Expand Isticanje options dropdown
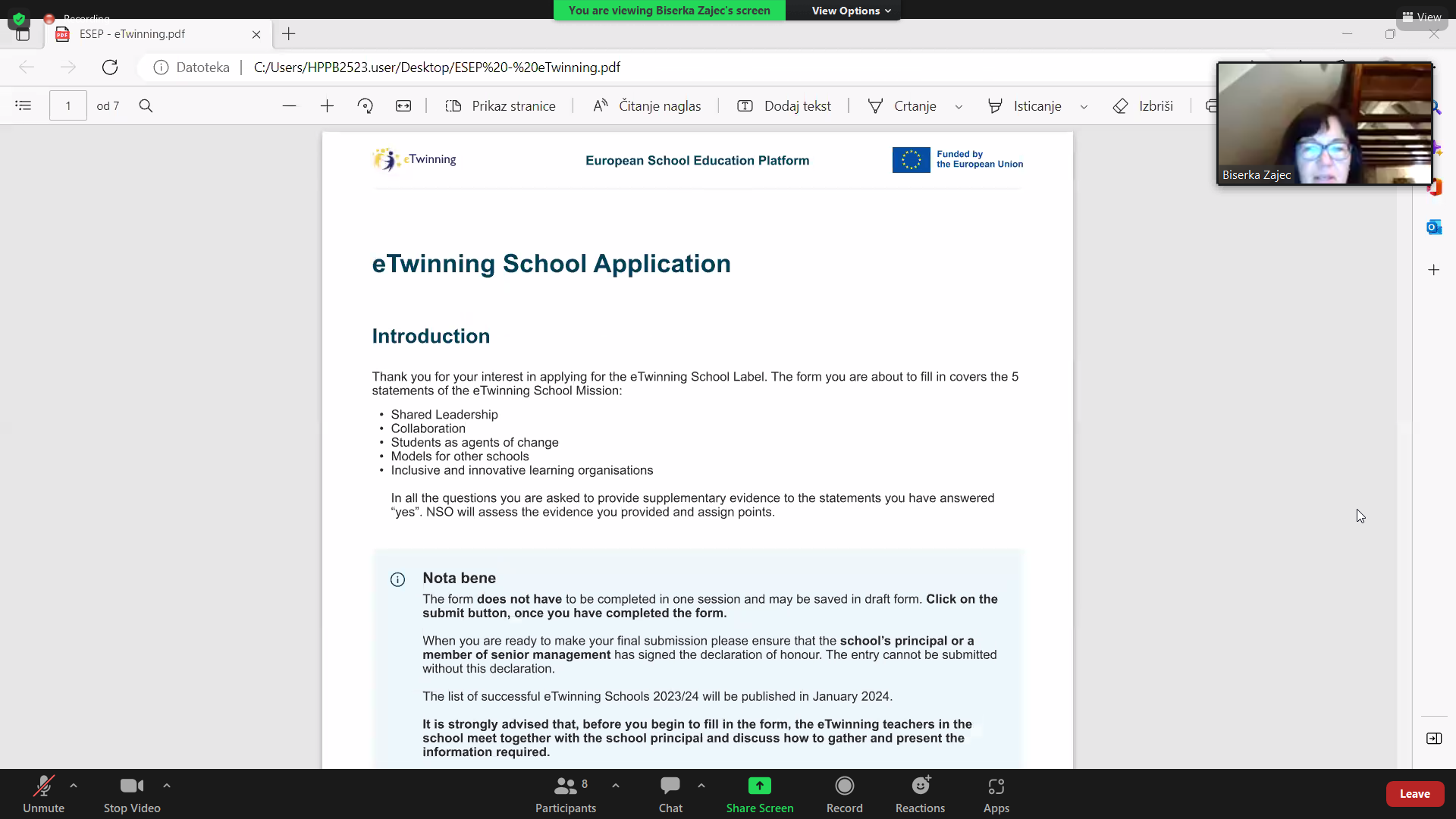The height and width of the screenshot is (819, 1456). (x=1084, y=107)
